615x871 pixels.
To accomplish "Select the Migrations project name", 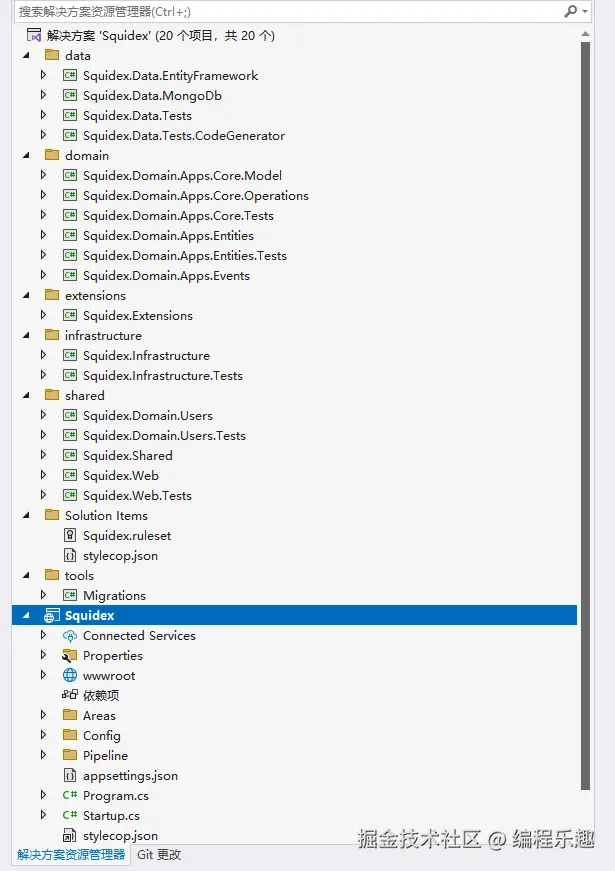I will pos(114,595).
